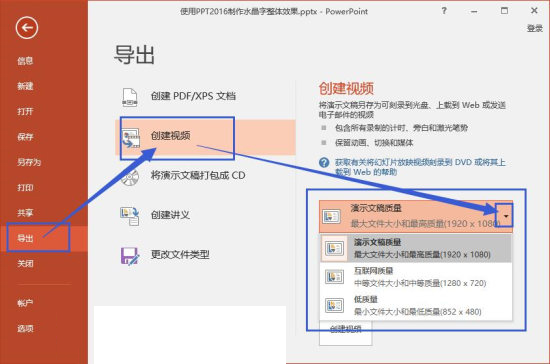Viewport: 550px width, 364px height.
Task: Select 将演示文稿打包成 CD option
Action: (205, 175)
